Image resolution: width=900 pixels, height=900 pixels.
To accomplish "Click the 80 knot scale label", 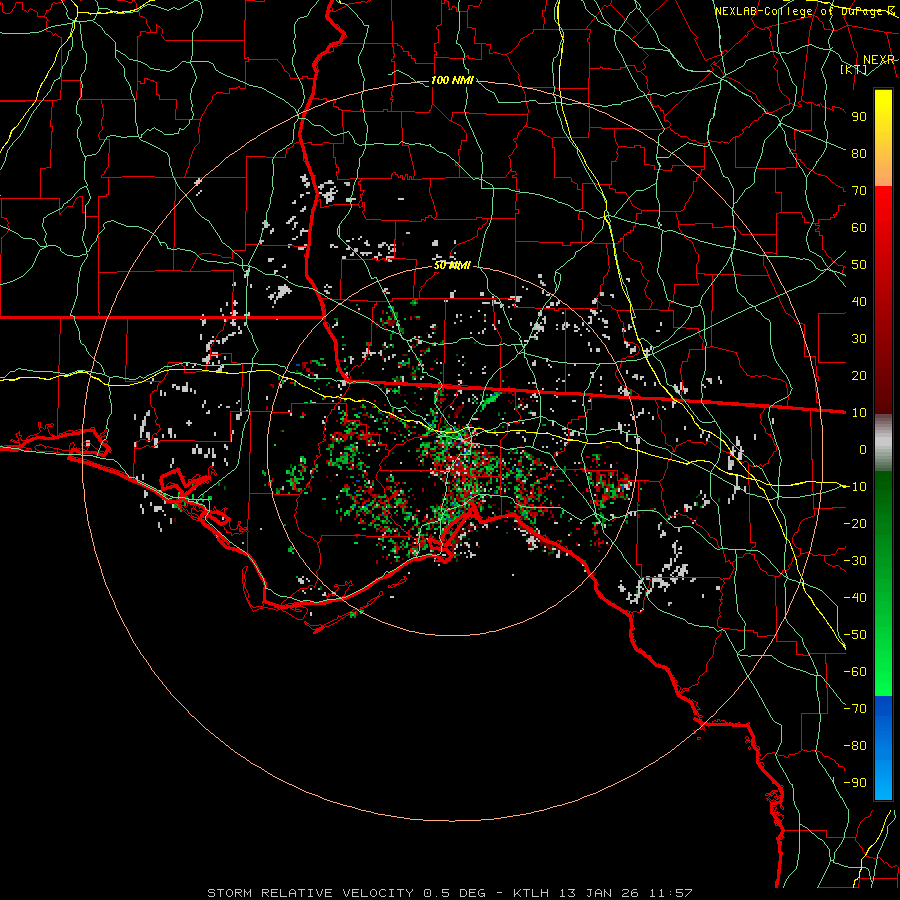I will 859,153.
